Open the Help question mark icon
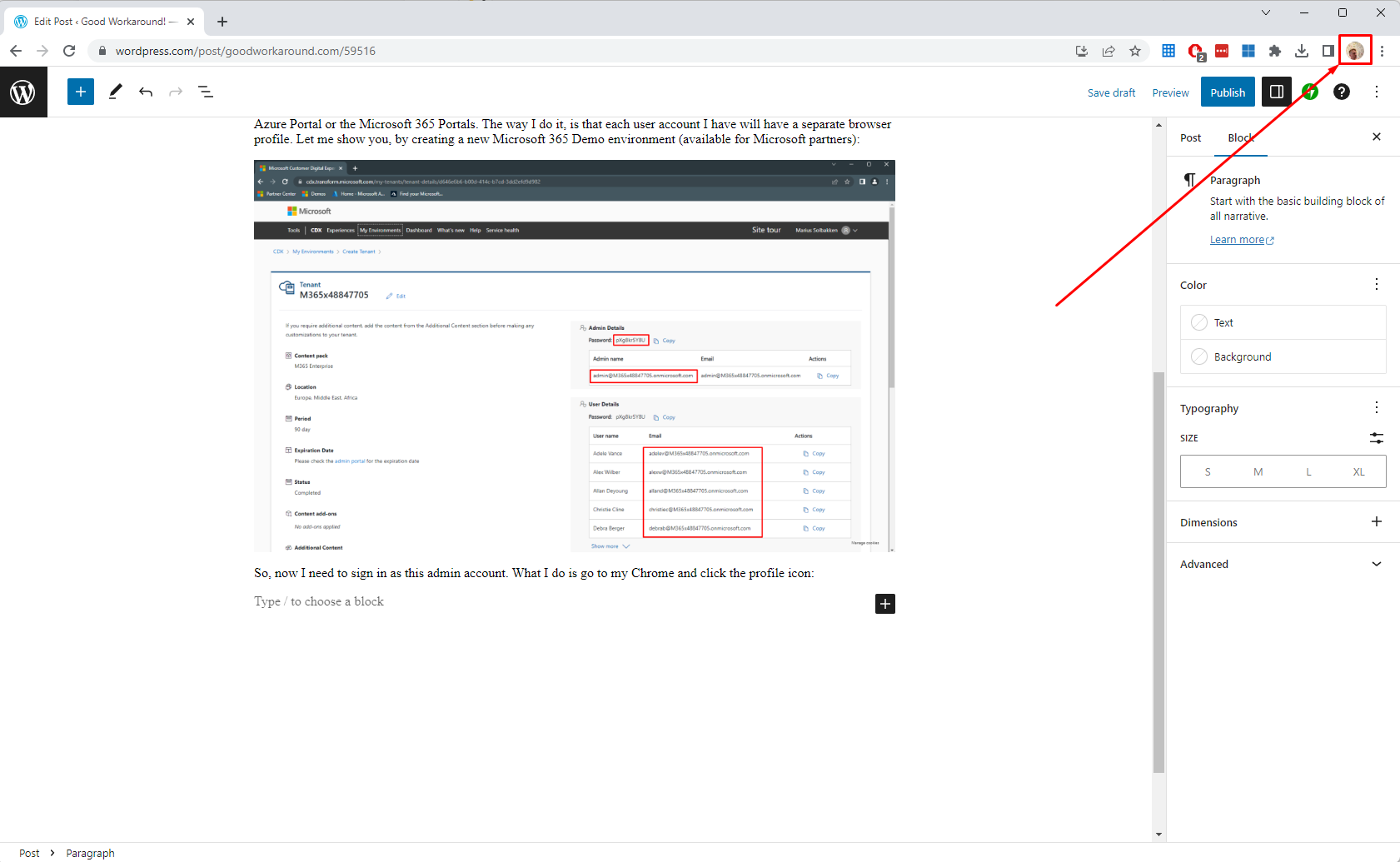The height and width of the screenshot is (862, 1400). point(1341,92)
